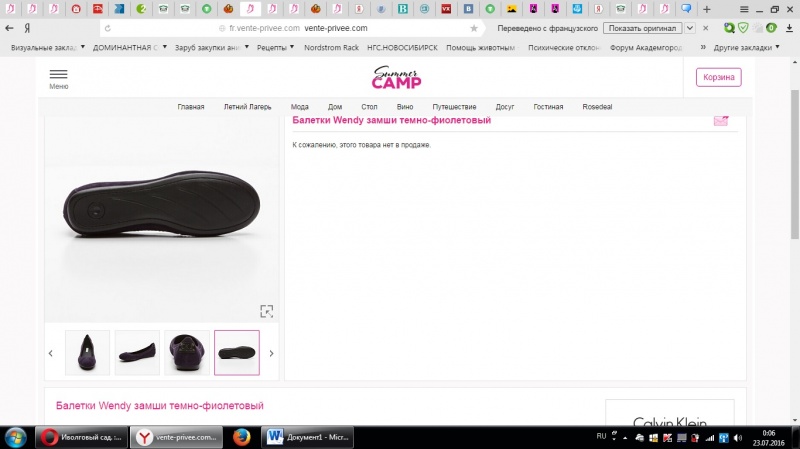Open Стол navigation item
800x449 pixels.
(x=369, y=107)
